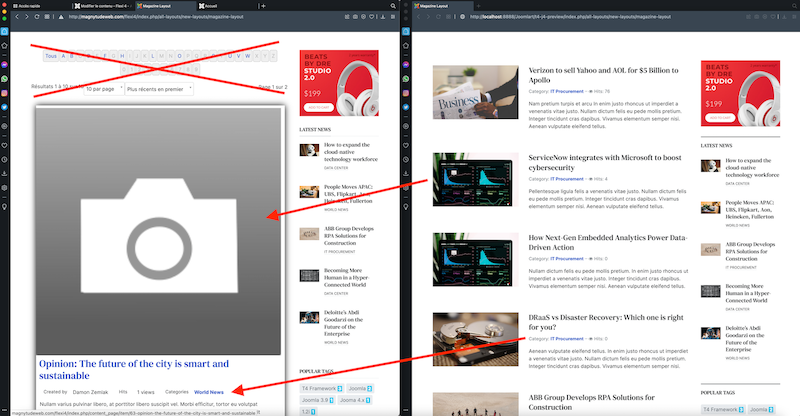This screenshot has width=800, height=416.
Task: Click 'T4 Framework' tag in right window
Action: (x=723, y=409)
